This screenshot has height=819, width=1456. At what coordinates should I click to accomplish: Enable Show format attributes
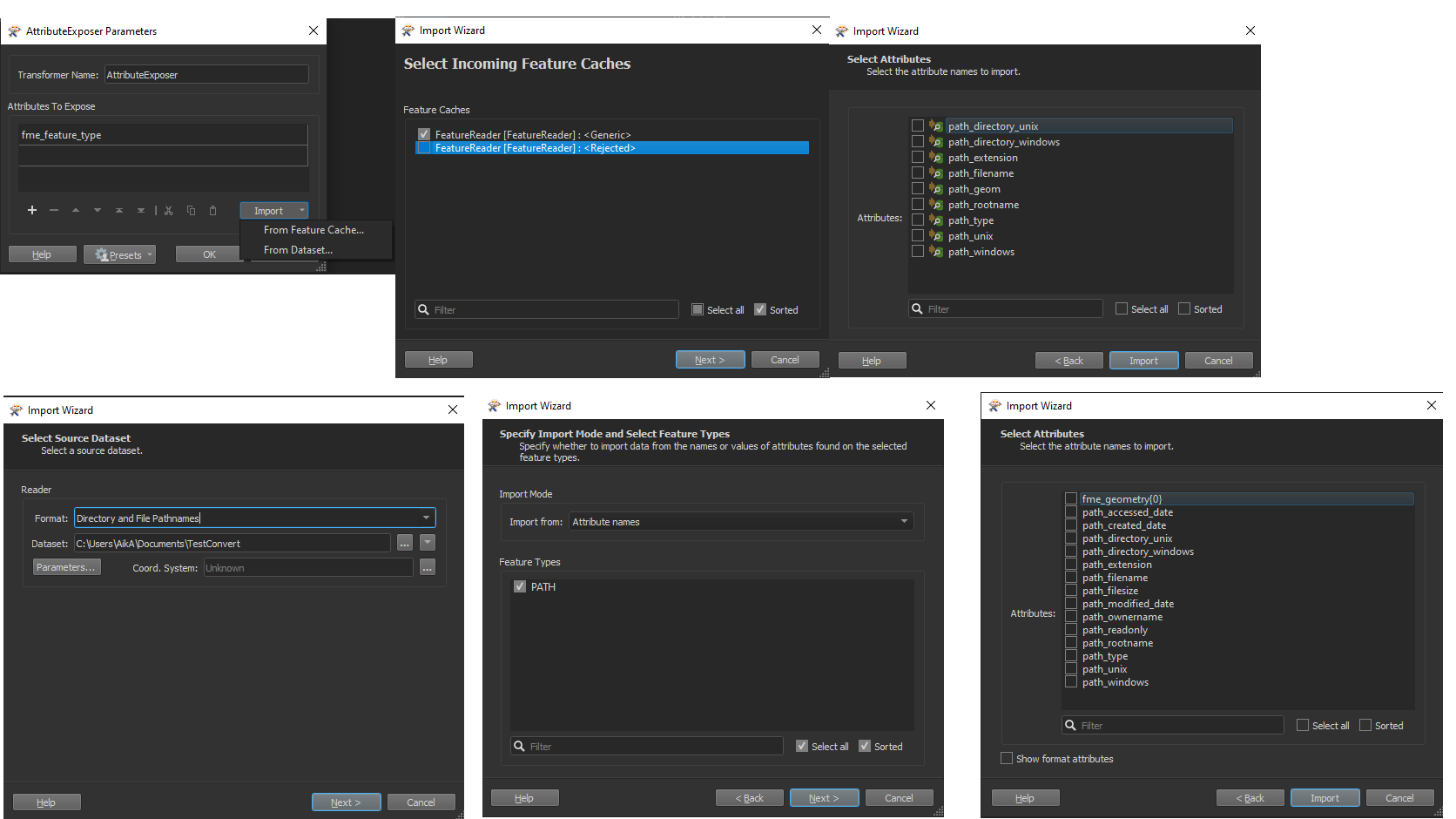click(x=1007, y=758)
